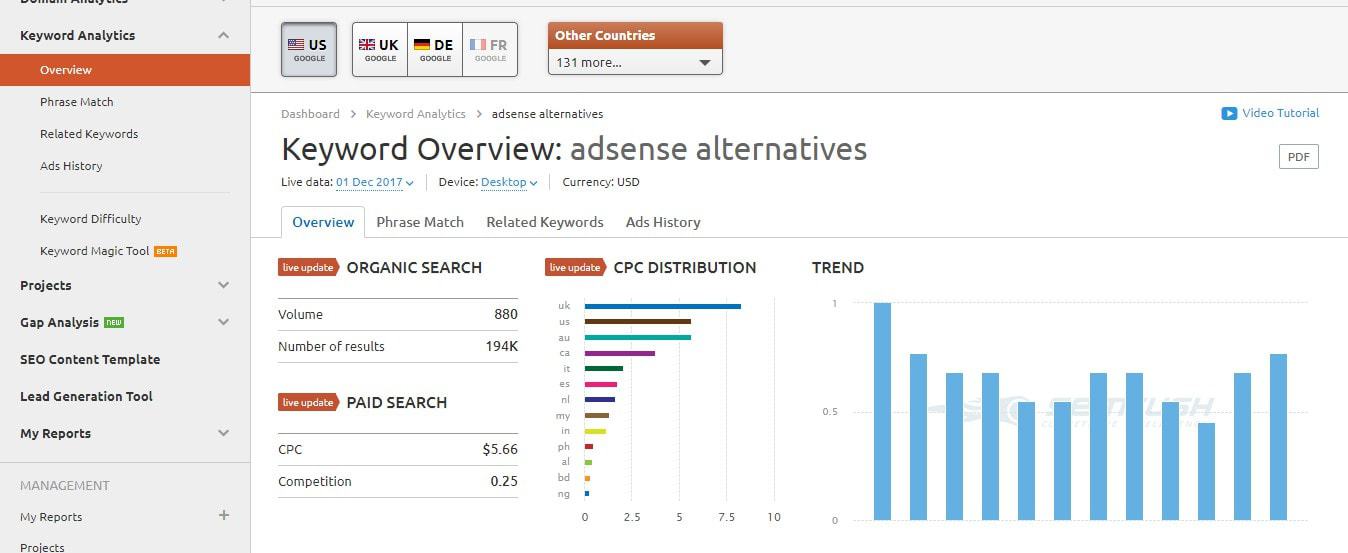Open SEO Content Template in the sidebar
The width and height of the screenshot is (1348, 553).
(x=90, y=359)
